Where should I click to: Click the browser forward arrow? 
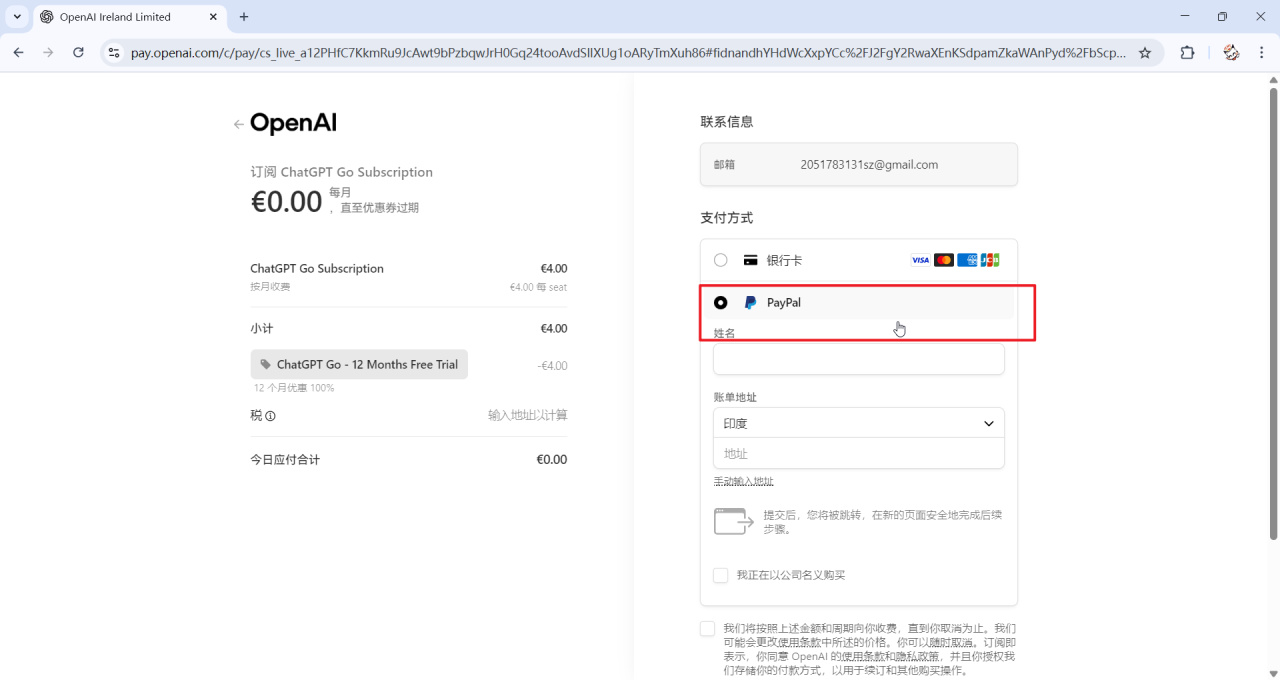point(48,53)
